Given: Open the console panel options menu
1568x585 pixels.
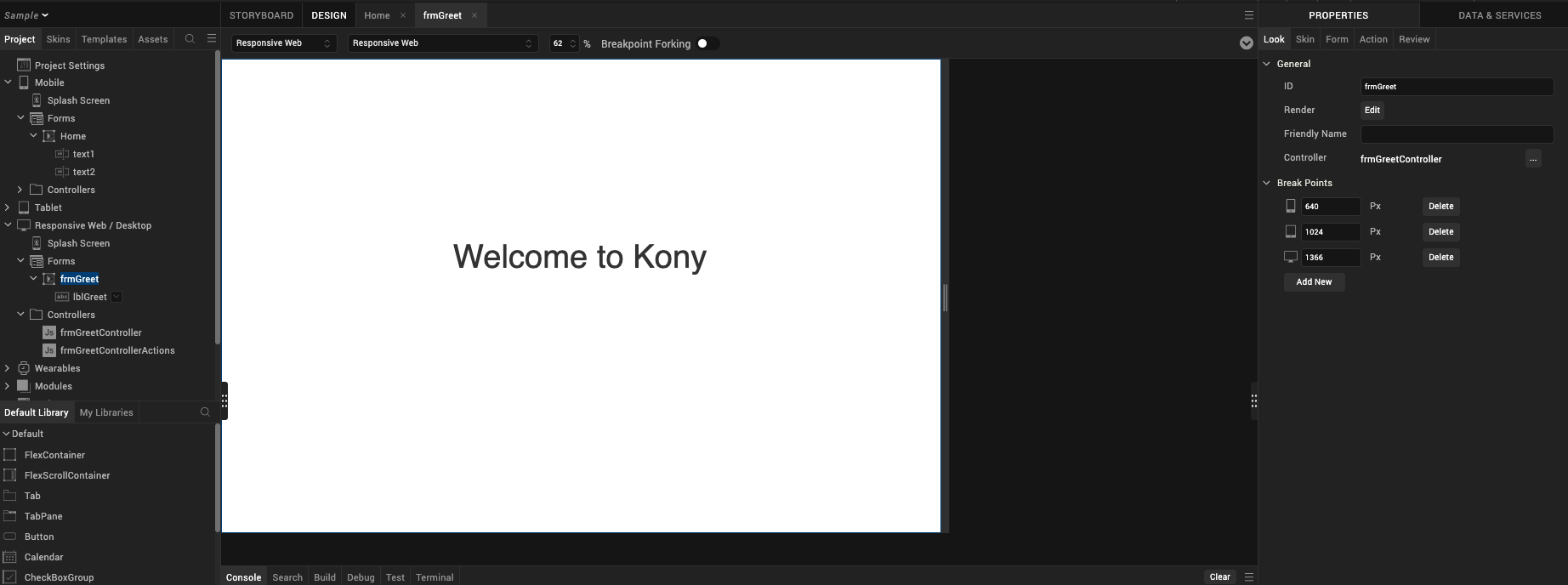Looking at the screenshot, I should coord(1249,577).
